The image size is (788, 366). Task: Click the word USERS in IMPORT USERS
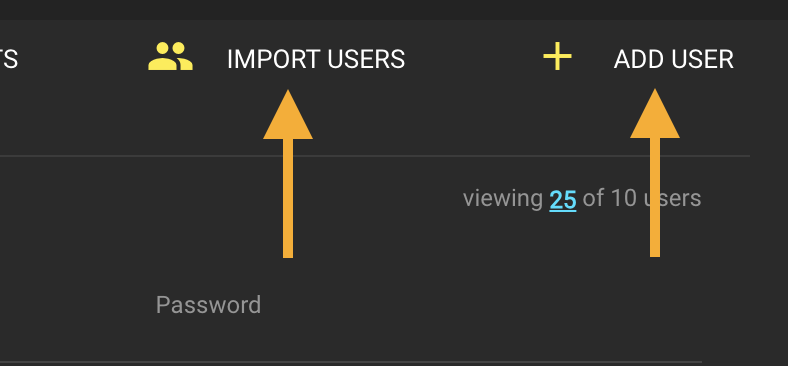point(366,59)
